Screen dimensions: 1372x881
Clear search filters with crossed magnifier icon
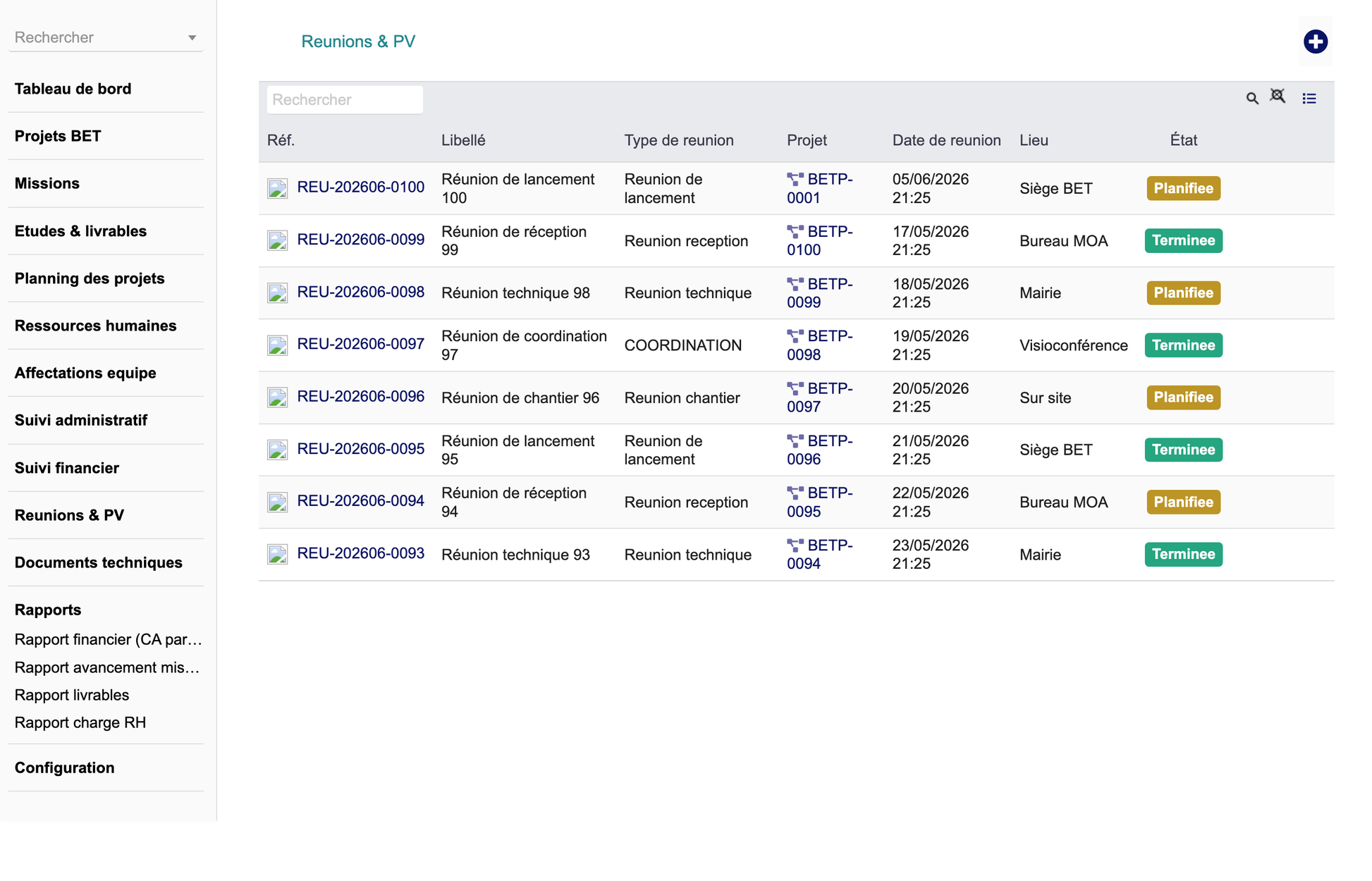point(1278,96)
